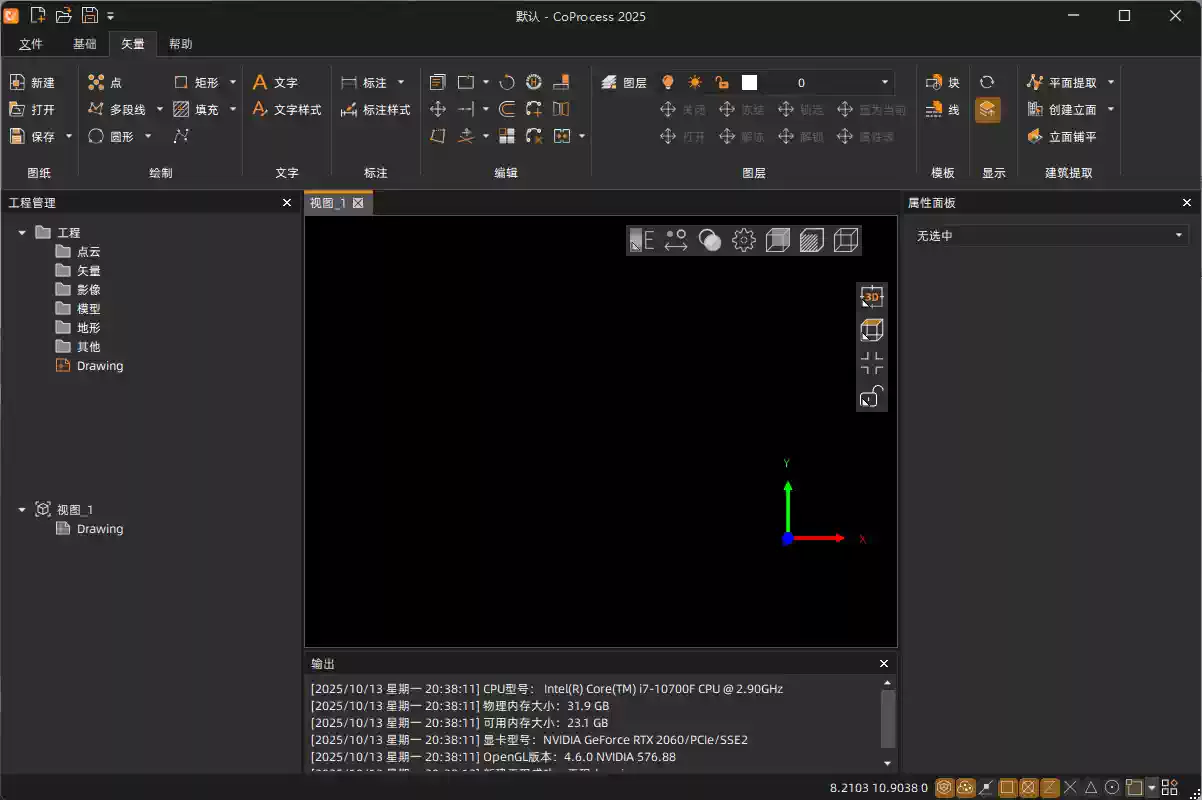
Task: Toggle the plain square snap button in status bar
Action: pos(1008,787)
